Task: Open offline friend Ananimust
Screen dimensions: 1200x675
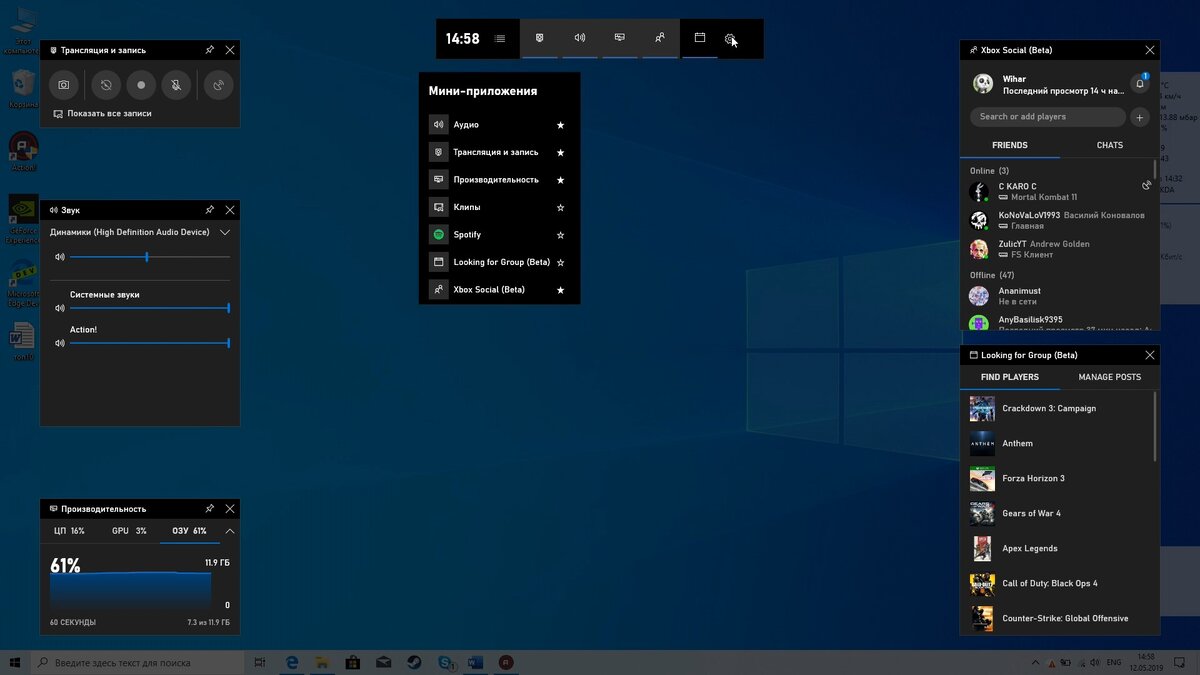Action: point(1056,296)
